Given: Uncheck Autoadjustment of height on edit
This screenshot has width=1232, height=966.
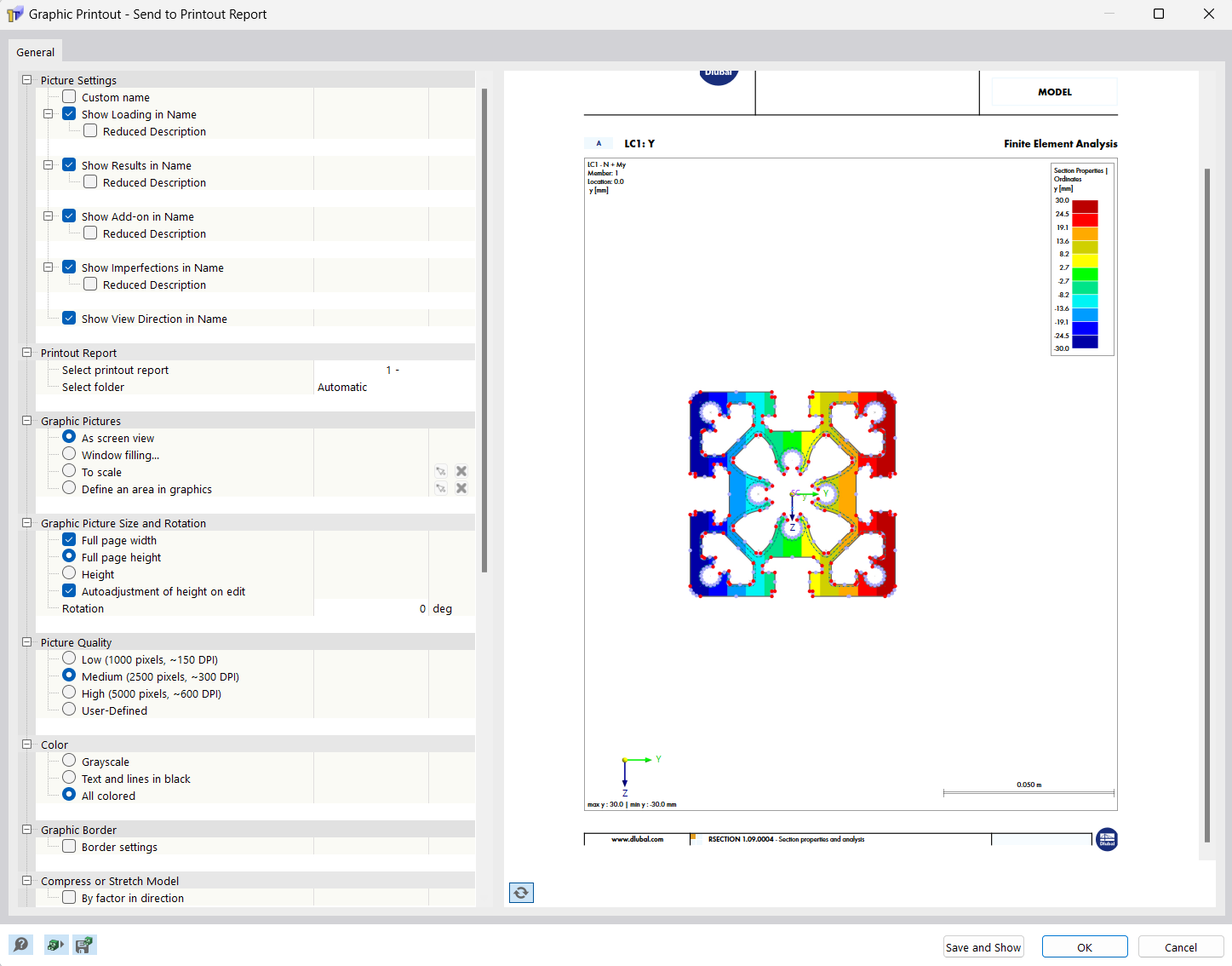Looking at the screenshot, I should [x=69, y=590].
